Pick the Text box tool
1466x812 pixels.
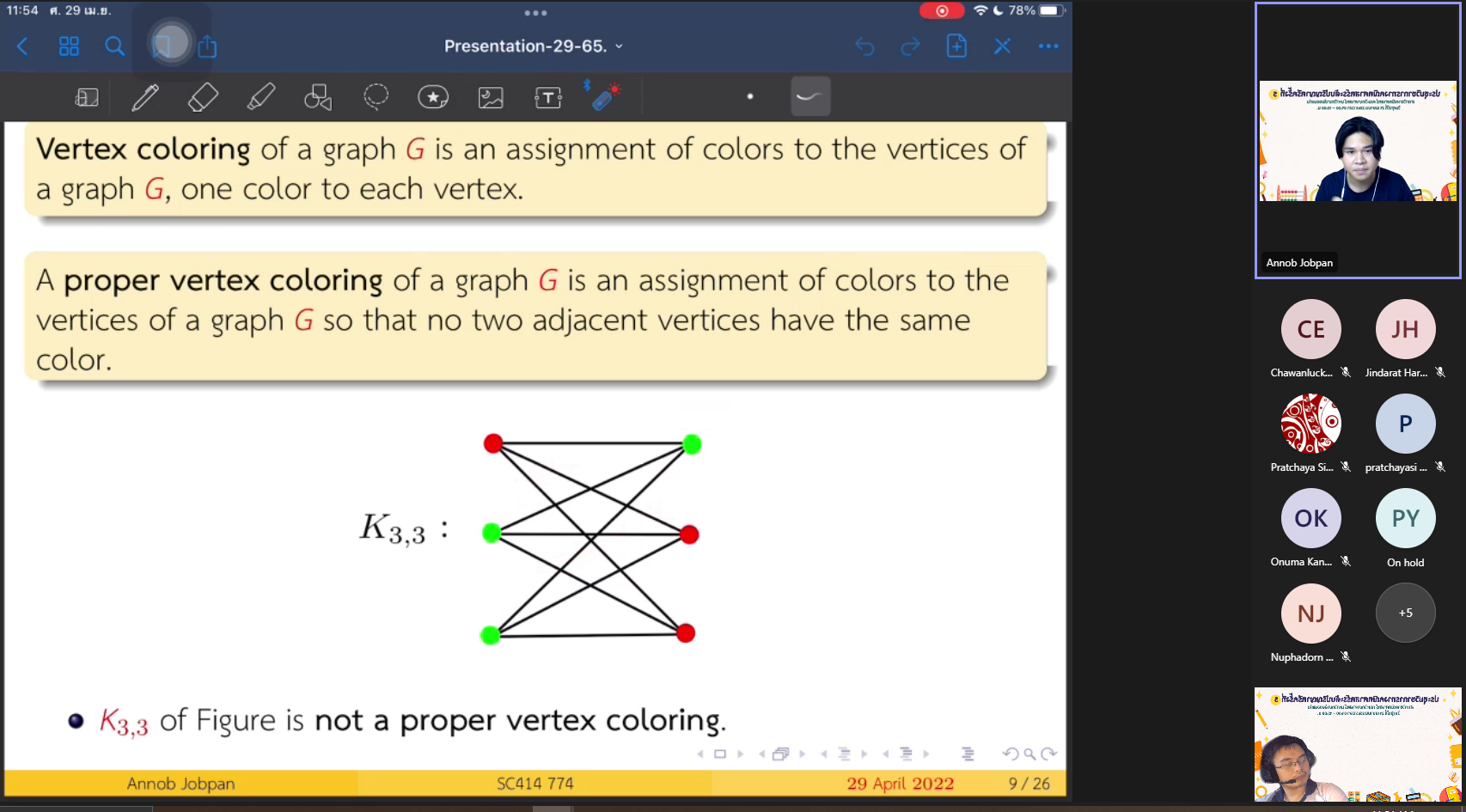548,97
